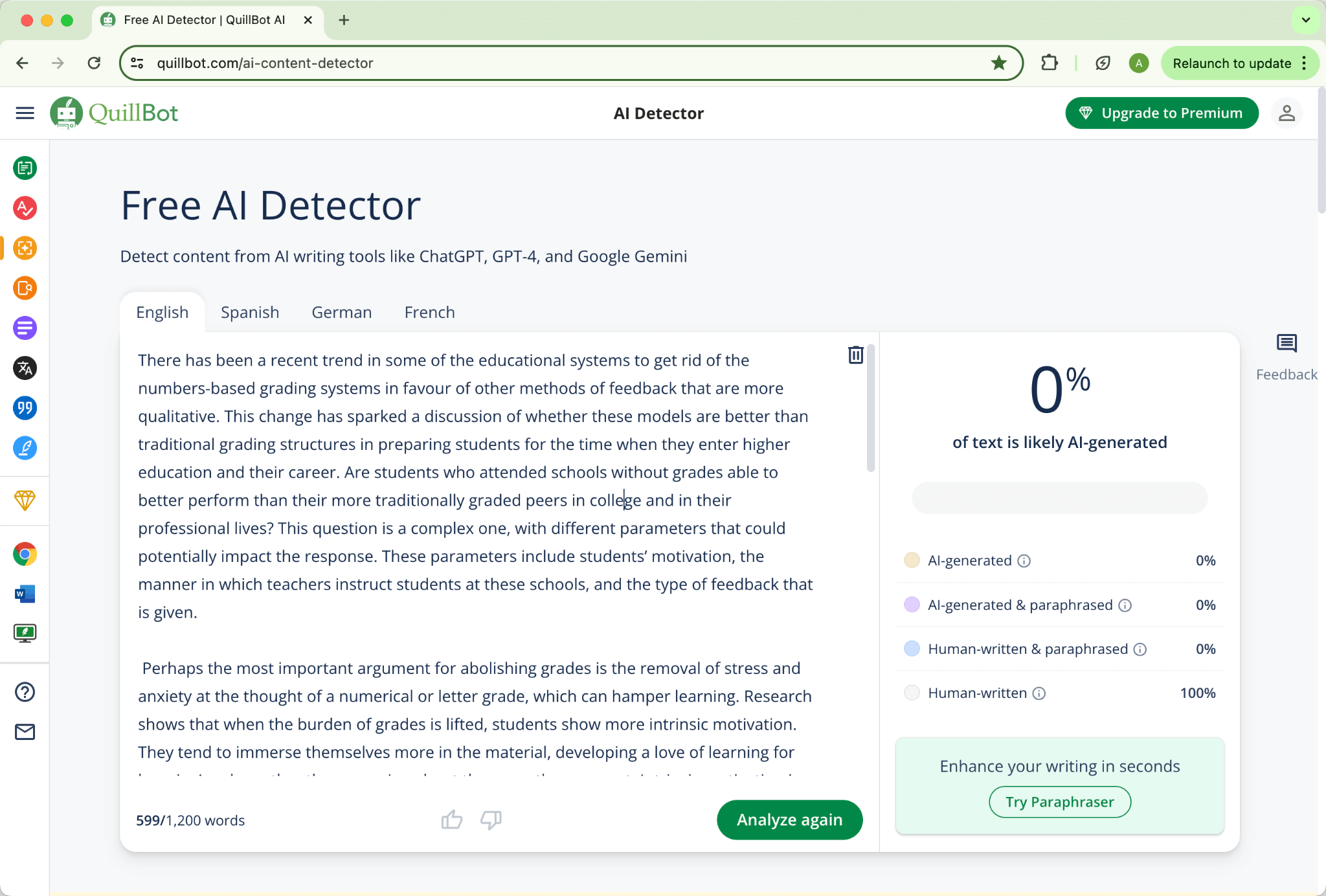Image resolution: width=1326 pixels, height=896 pixels.
Task: Click the Chrome profile avatar A
Action: (1139, 63)
